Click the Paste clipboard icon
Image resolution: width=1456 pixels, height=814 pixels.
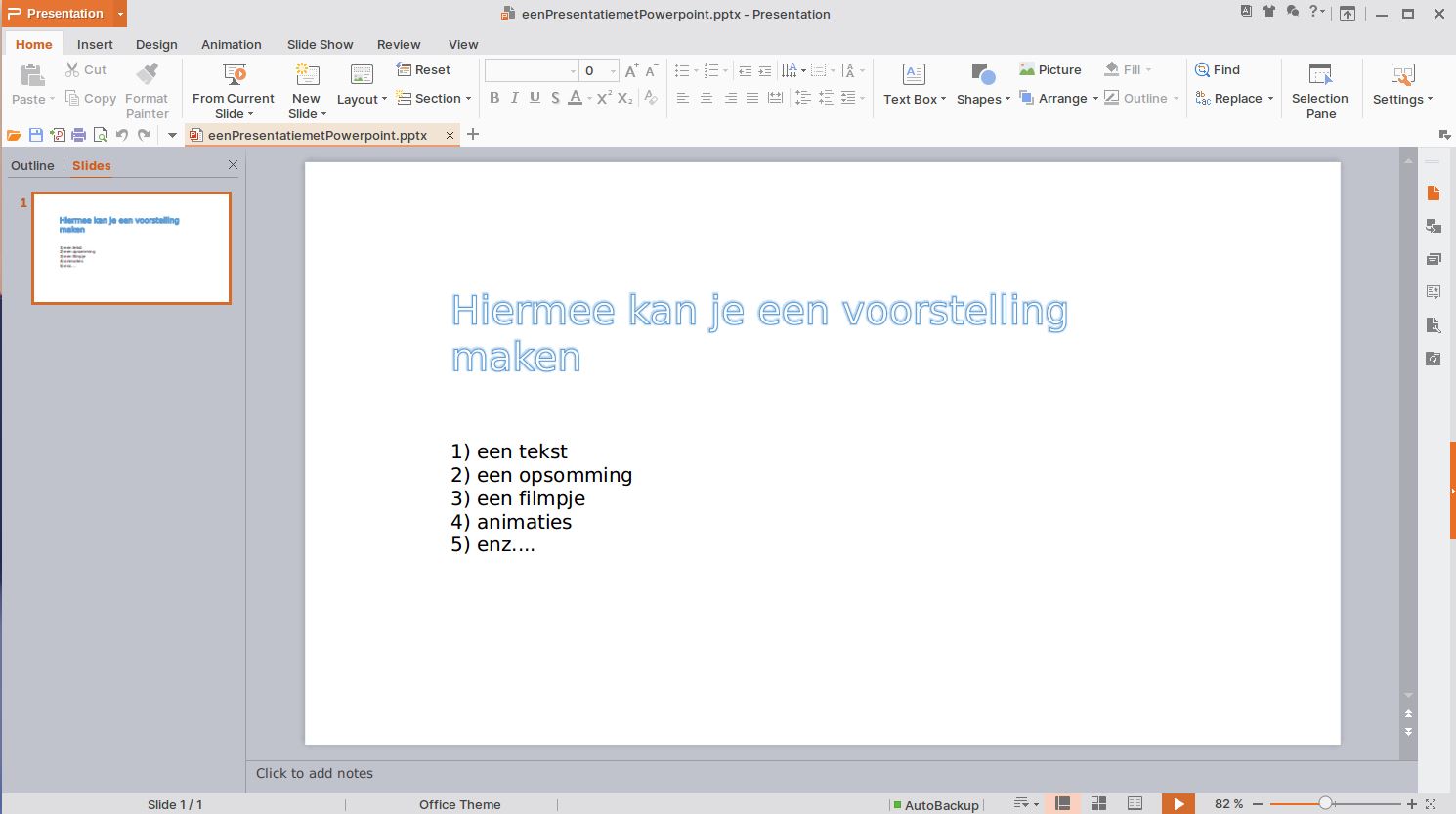coord(33,74)
